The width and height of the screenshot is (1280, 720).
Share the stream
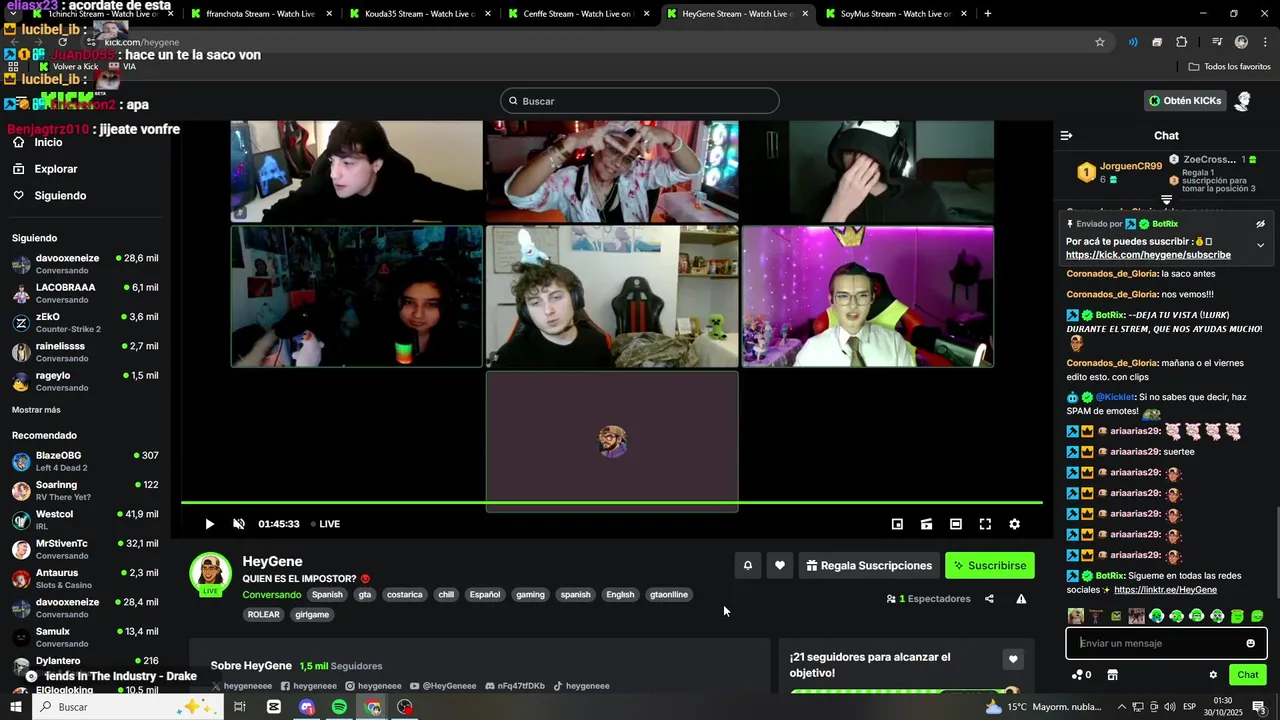989,599
